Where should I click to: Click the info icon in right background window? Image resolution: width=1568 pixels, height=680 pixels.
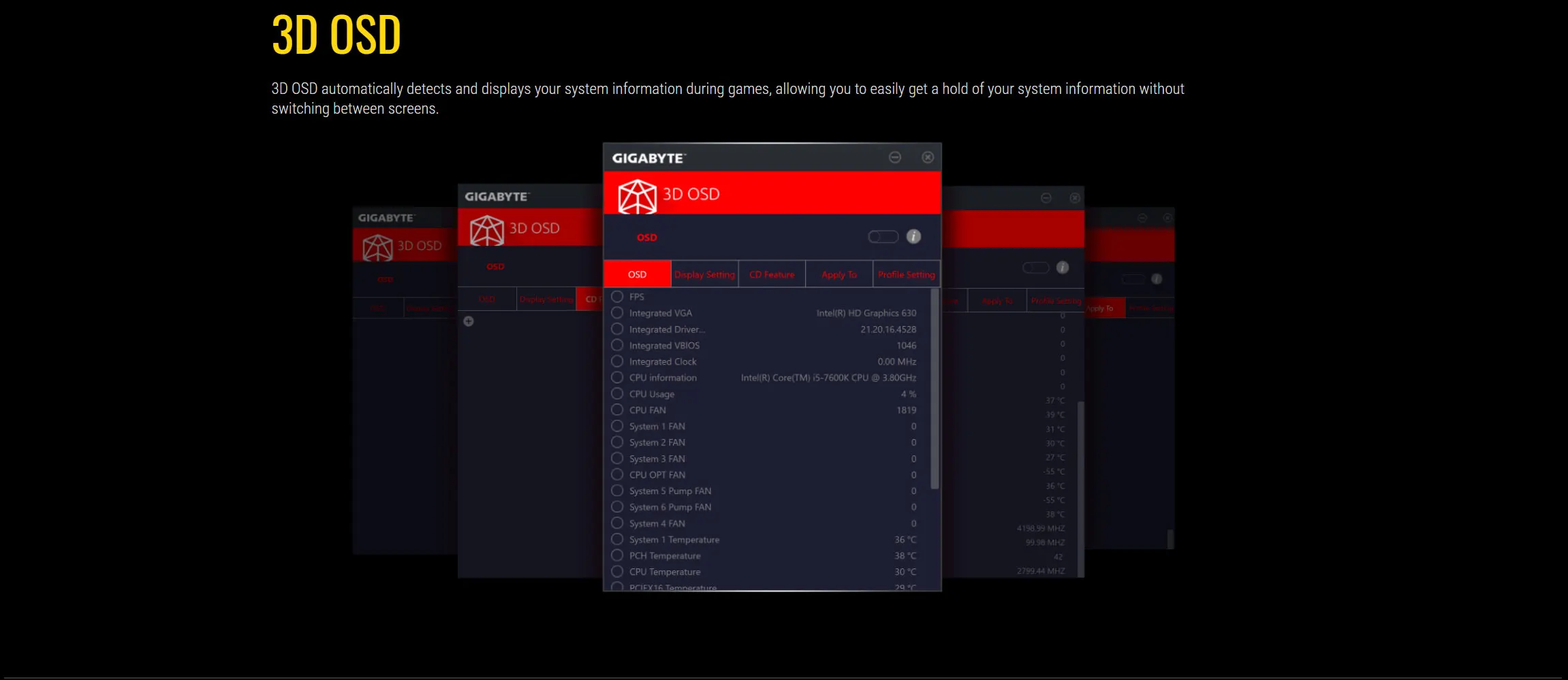click(x=1063, y=268)
